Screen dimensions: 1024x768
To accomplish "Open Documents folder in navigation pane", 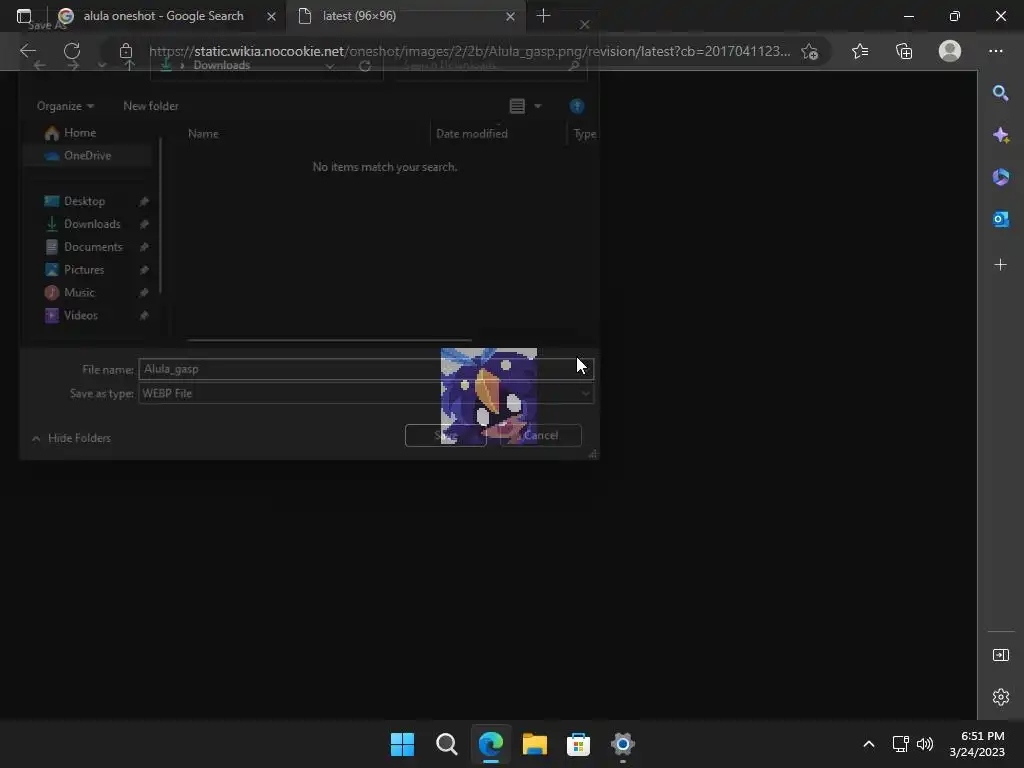I will pyautogui.click(x=93, y=247).
